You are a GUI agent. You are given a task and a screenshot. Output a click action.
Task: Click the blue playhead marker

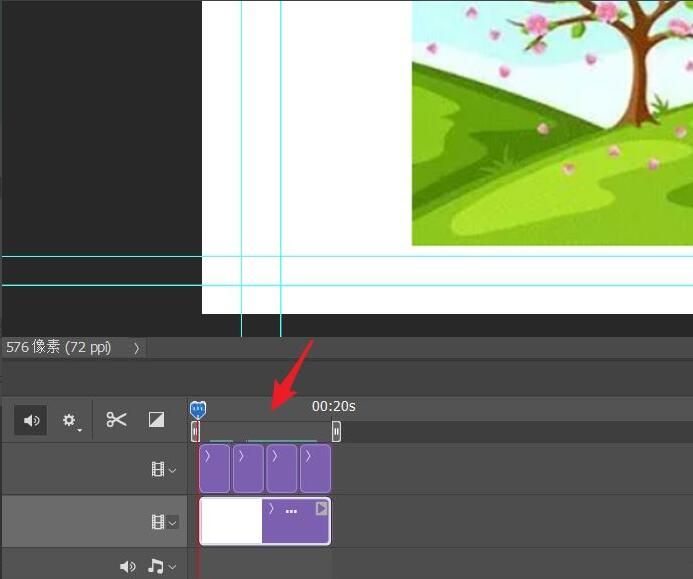click(198, 409)
